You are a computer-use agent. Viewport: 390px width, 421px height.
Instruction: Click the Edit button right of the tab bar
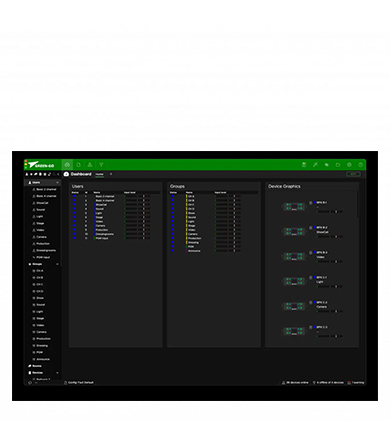point(353,174)
